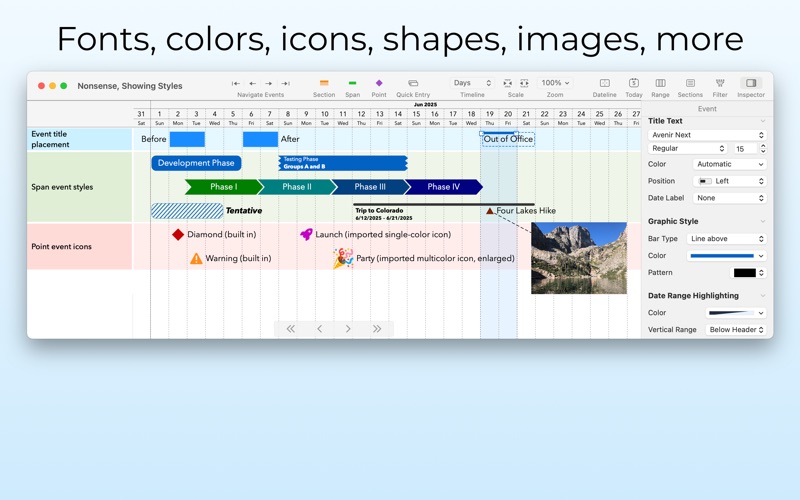Select the blue span labeled After
This screenshot has height=500, width=800.
pos(260,139)
